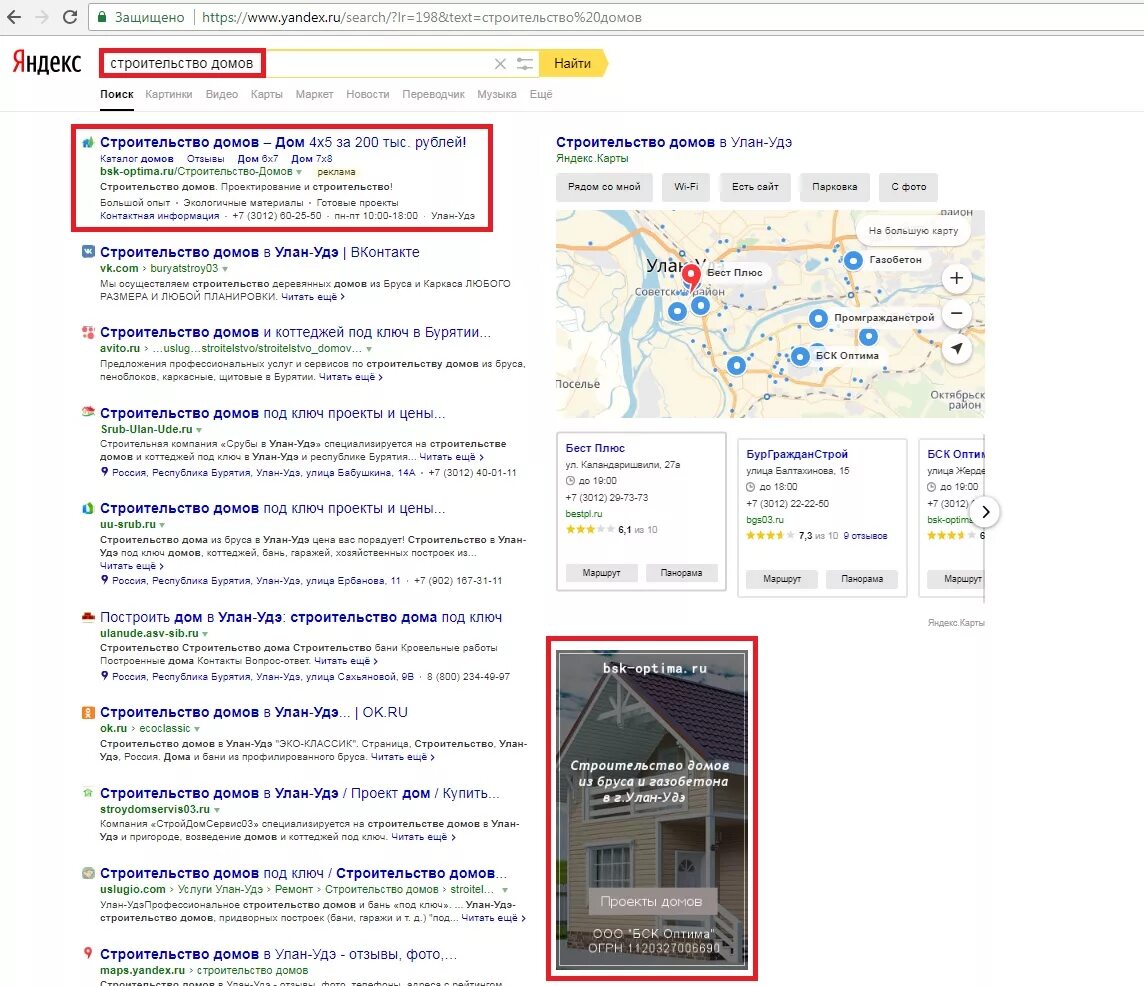
Task: Open the Видео search tab
Action: click(x=222, y=94)
